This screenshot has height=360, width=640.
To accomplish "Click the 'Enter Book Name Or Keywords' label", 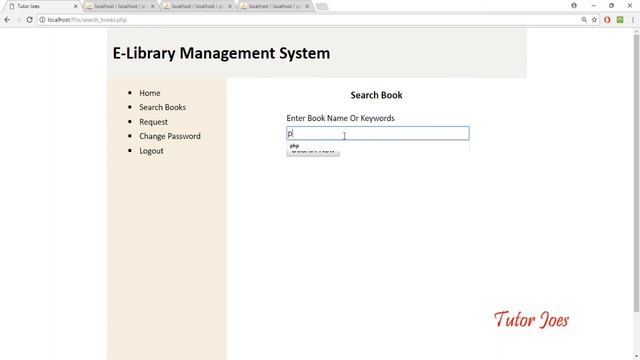I will click(340, 118).
